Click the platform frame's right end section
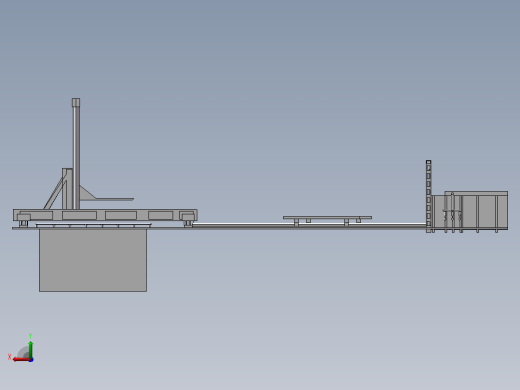This screenshot has height=390, width=520. (188, 215)
